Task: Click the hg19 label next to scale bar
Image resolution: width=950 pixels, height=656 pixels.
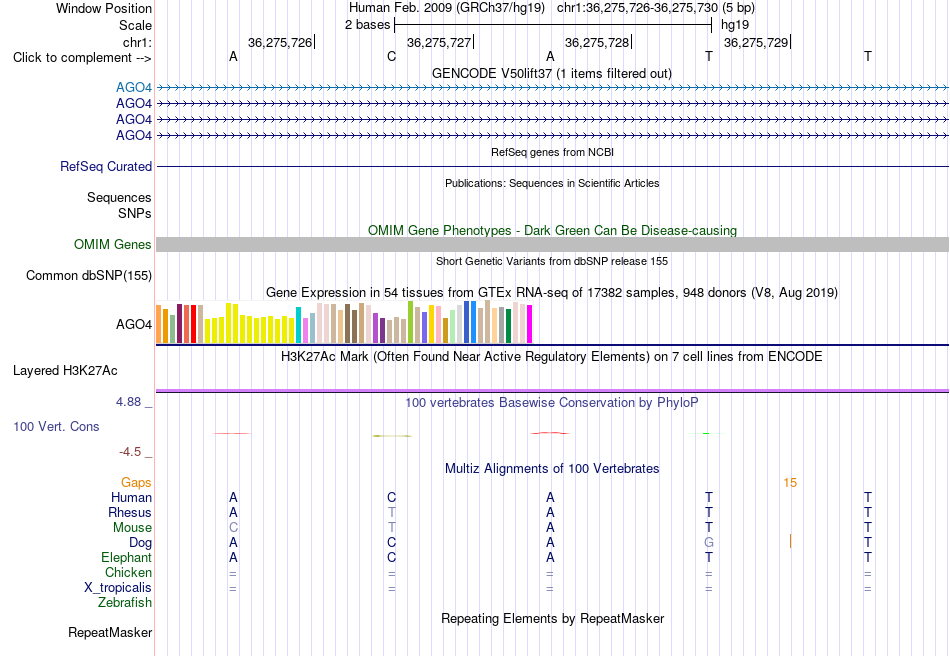Action: point(735,25)
